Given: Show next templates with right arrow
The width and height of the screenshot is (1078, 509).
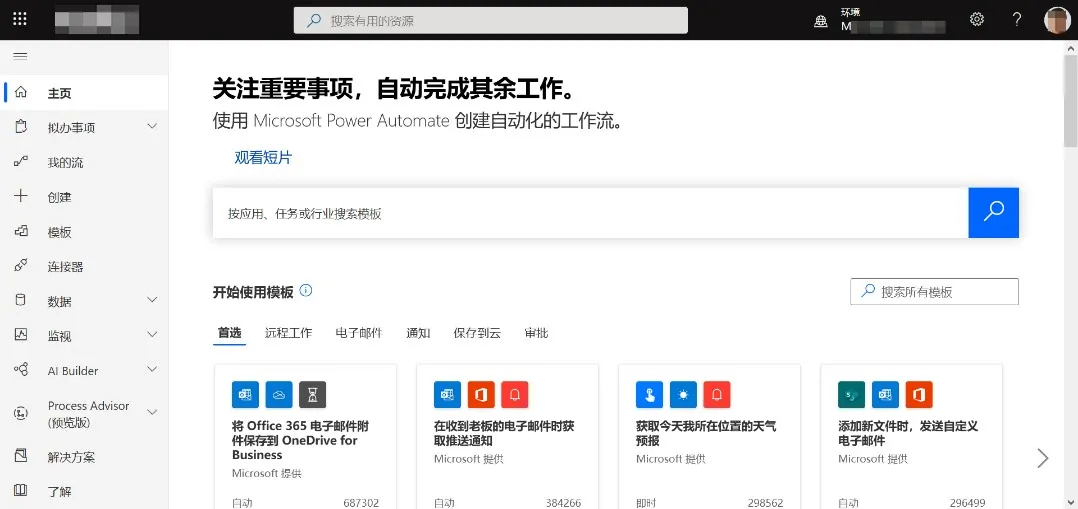Looking at the screenshot, I should click(x=1043, y=458).
